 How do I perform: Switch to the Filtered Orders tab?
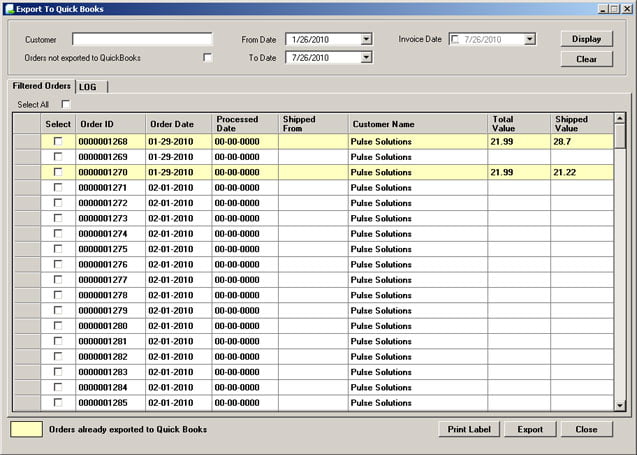[41, 86]
